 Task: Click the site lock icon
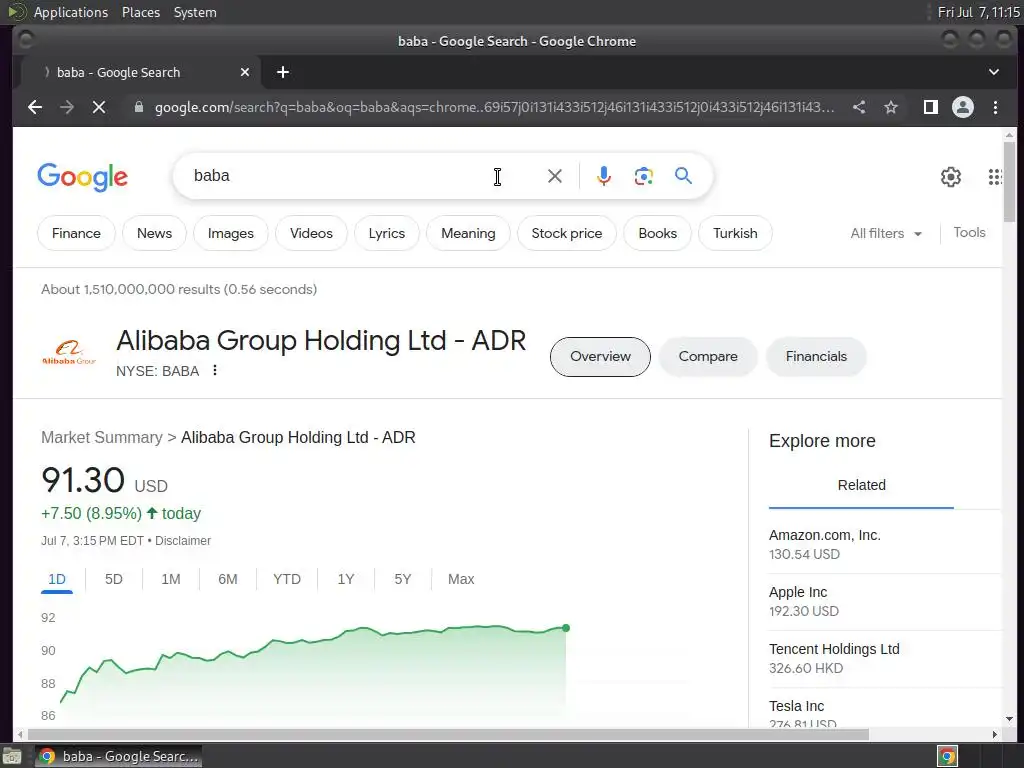coord(138,107)
